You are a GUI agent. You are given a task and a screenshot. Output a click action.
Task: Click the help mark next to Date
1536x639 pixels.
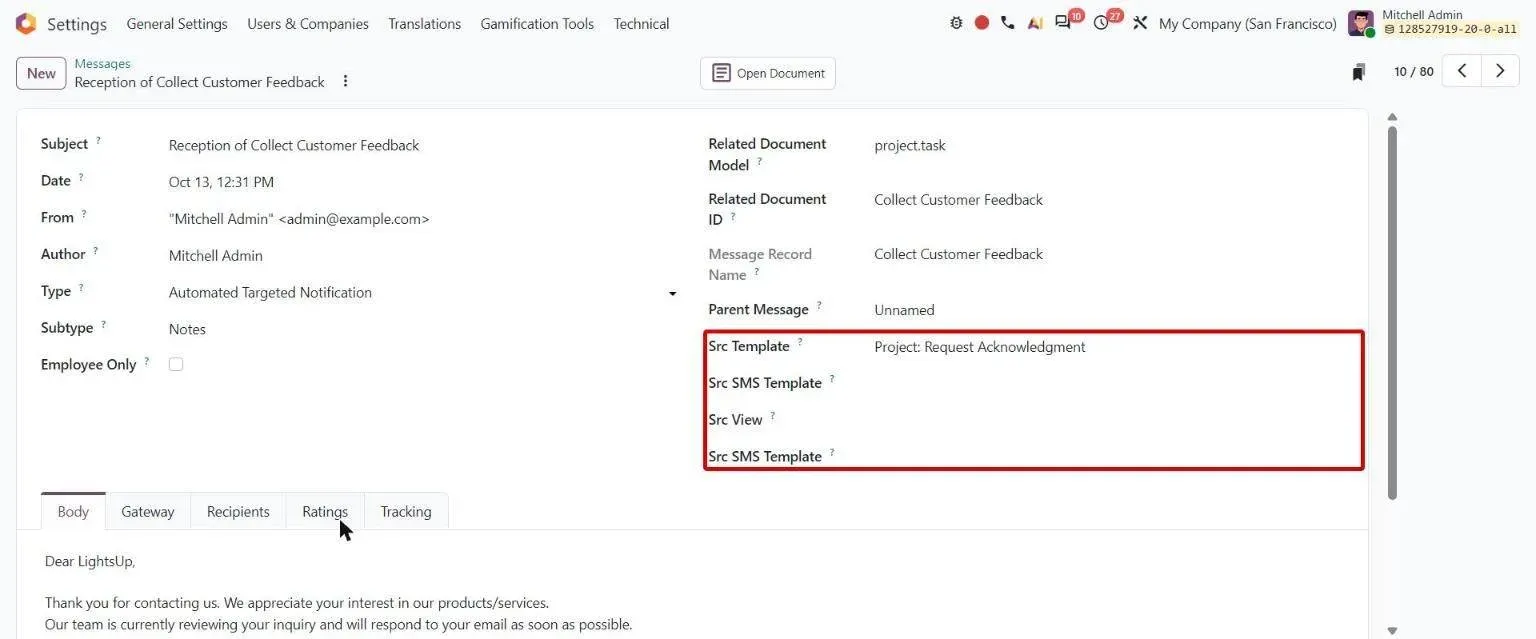coord(81,178)
